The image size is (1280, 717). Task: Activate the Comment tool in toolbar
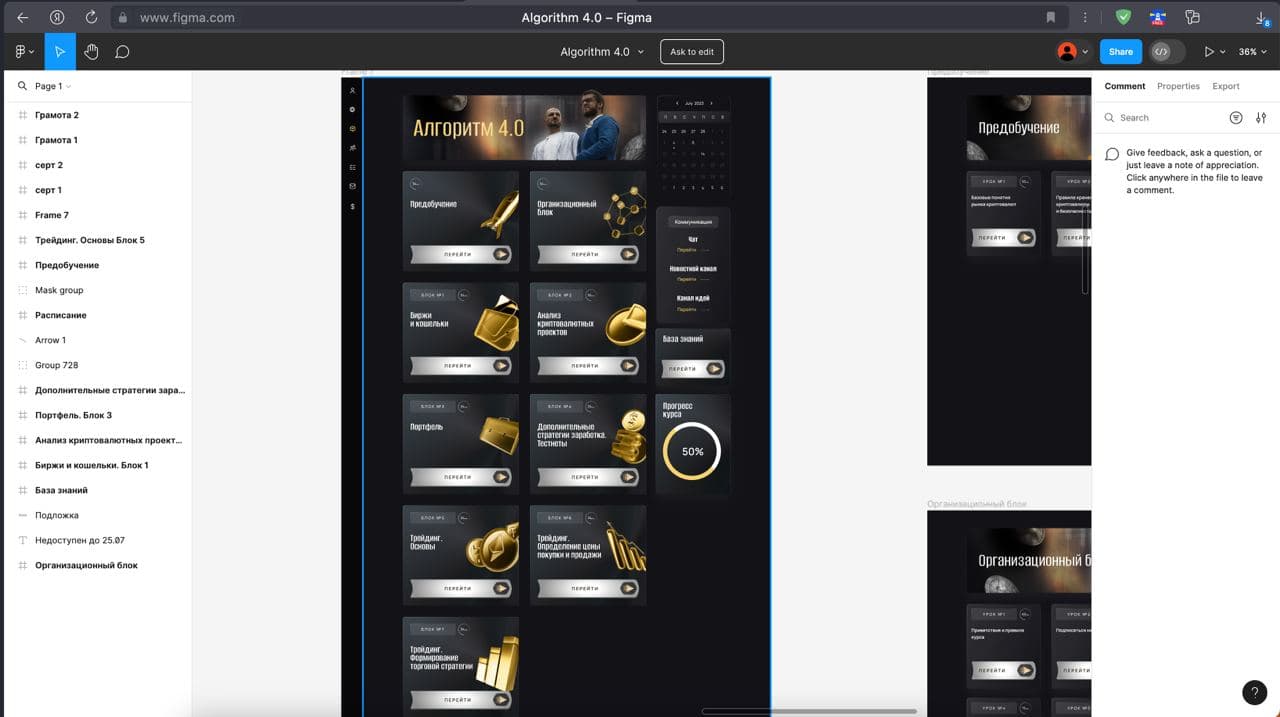122,52
